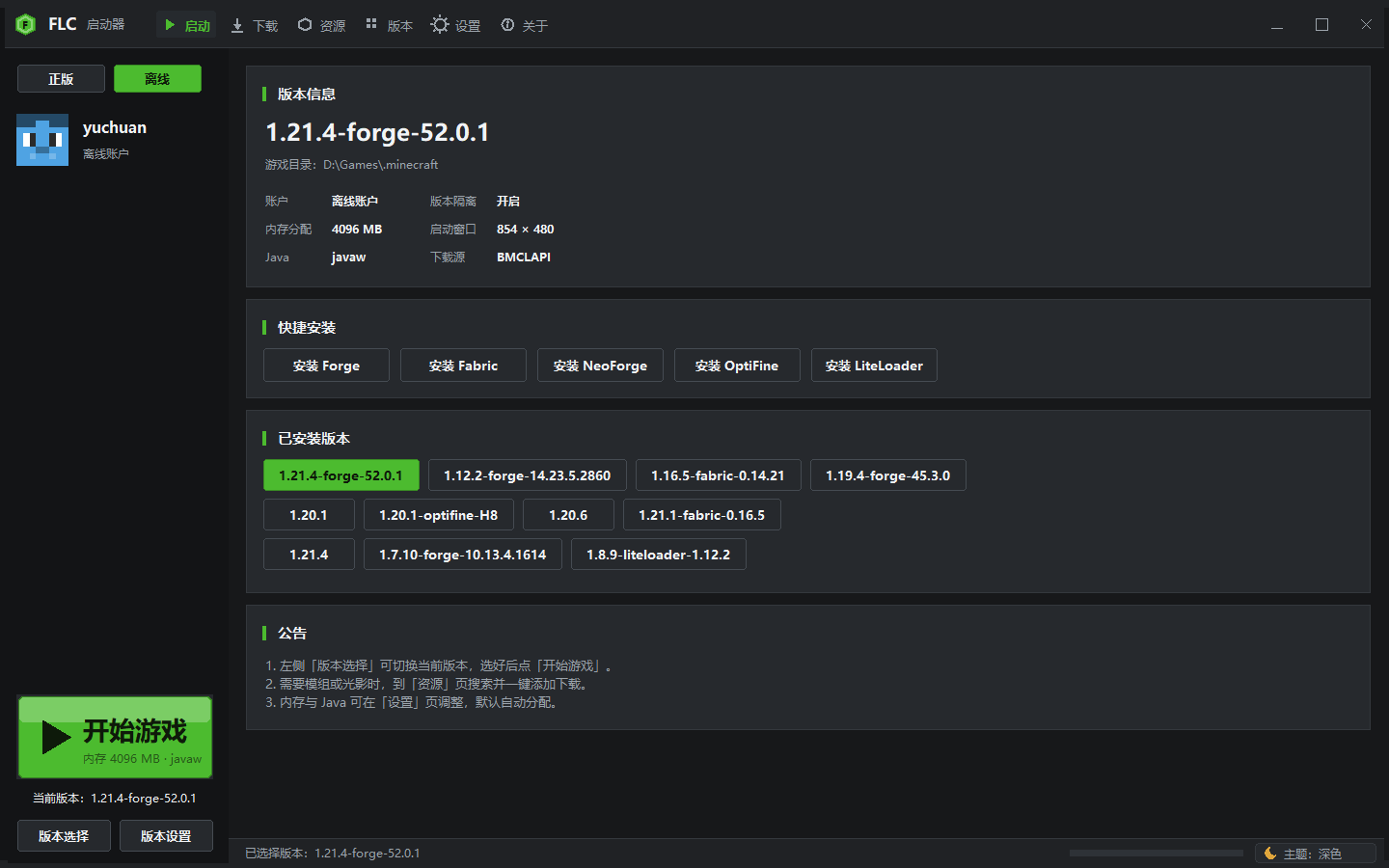This screenshot has height=868, width=1389.
Task: Click the FLC hexagon logo icon
Action: 26,24
